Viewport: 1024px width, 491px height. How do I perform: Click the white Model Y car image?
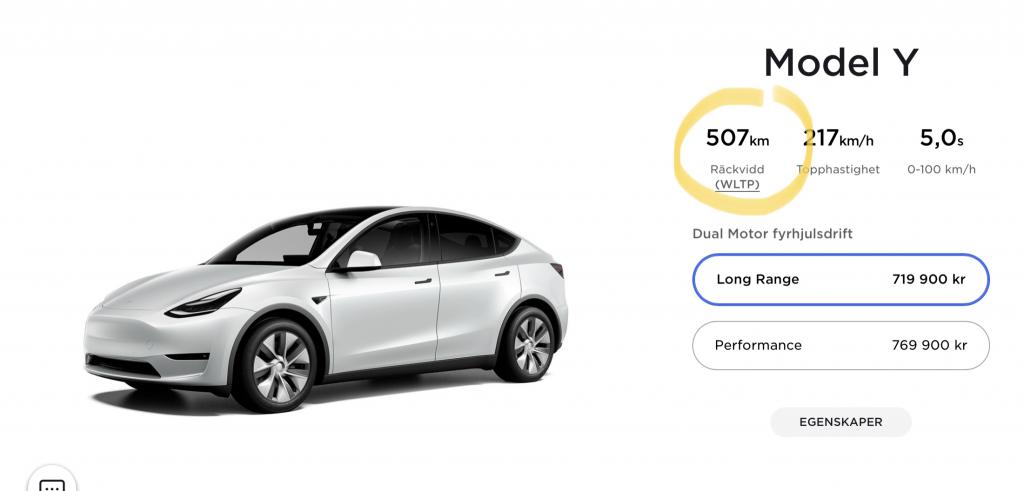[x=326, y=309]
